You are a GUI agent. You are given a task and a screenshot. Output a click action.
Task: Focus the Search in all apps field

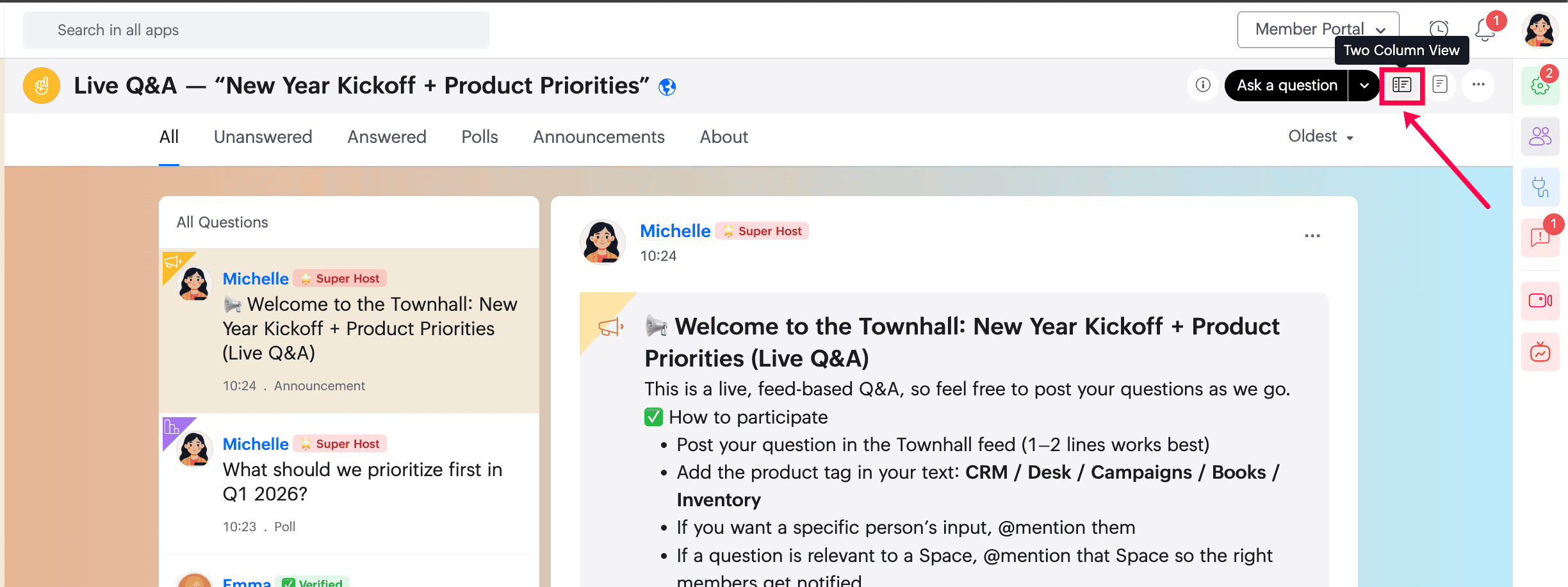[256, 30]
